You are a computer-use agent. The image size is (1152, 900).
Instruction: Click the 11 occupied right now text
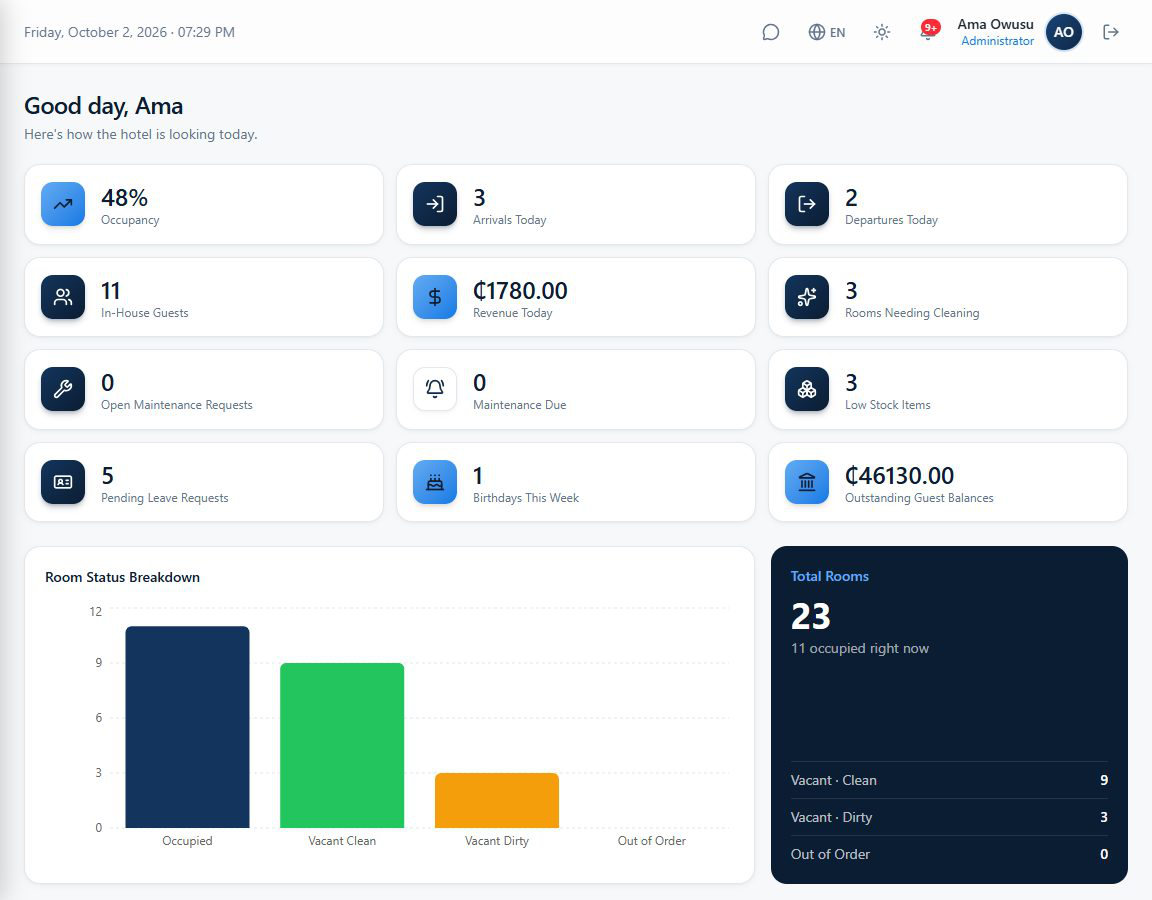[x=860, y=649]
